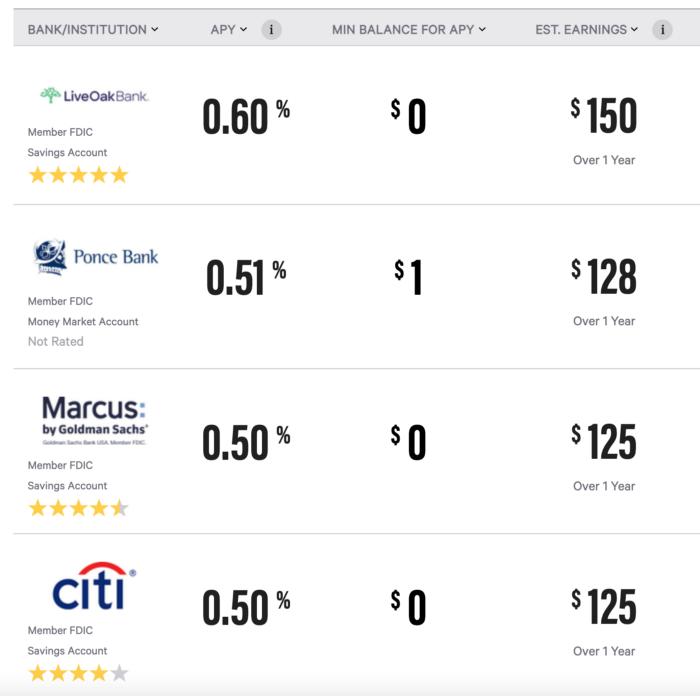Click Ponce Bank's $1 minimum balance
The image size is (700, 696).
pos(409,277)
